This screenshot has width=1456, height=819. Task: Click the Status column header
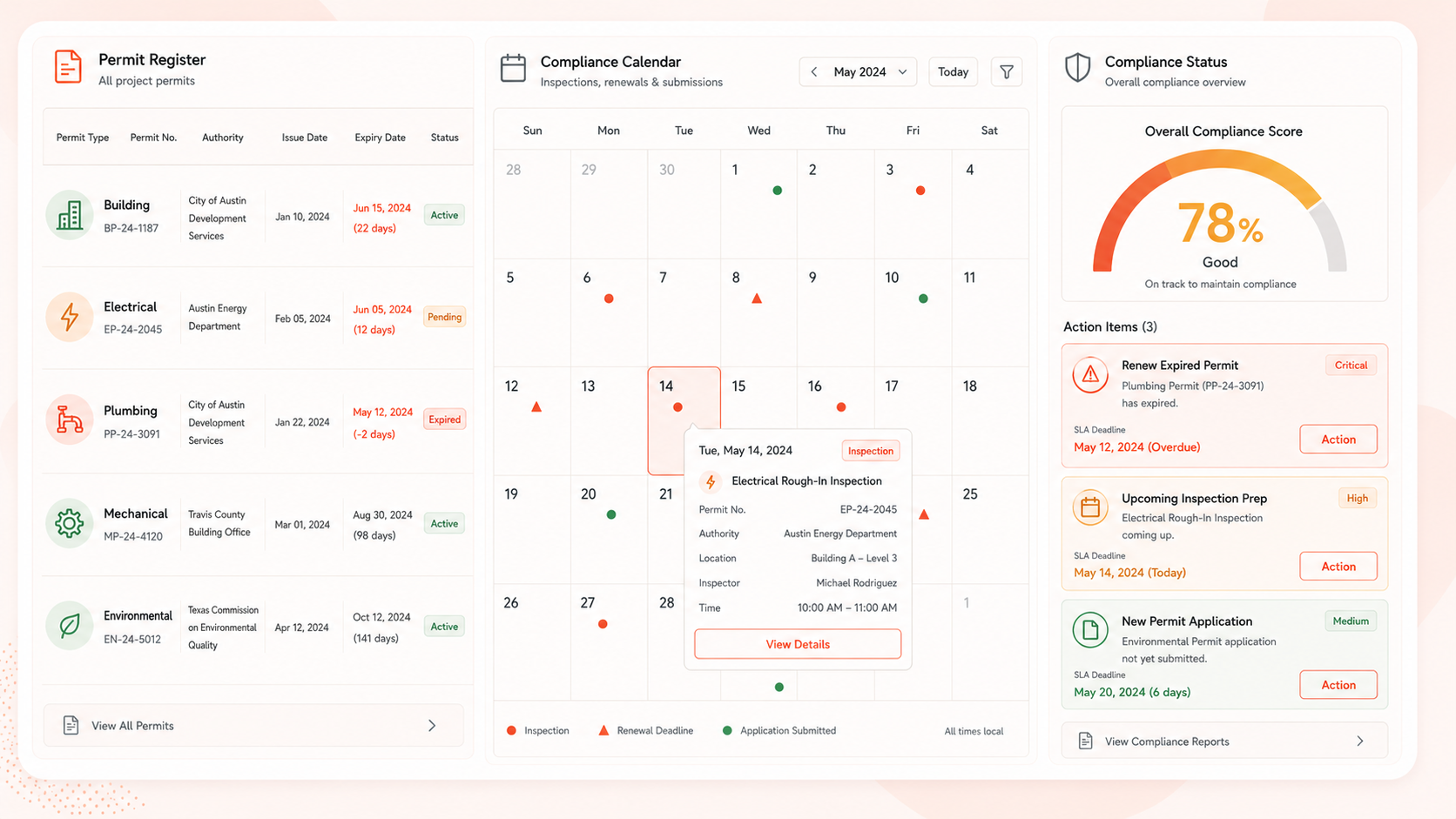click(444, 138)
